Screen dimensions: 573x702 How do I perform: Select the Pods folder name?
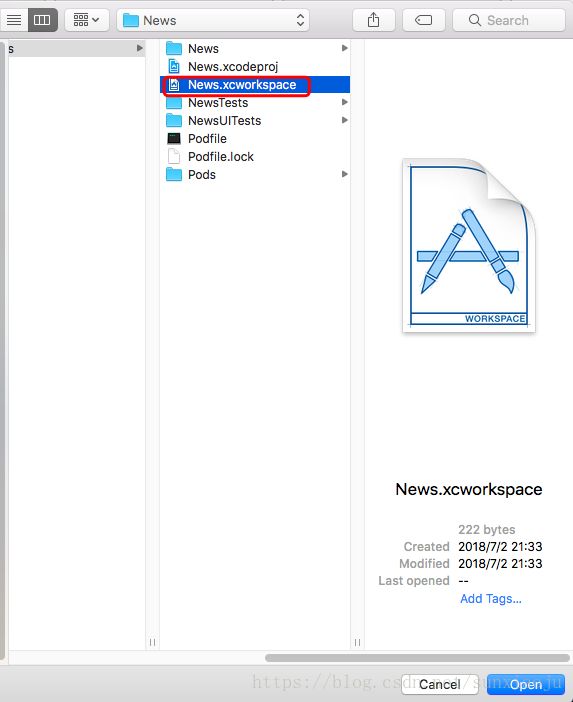pos(202,175)
